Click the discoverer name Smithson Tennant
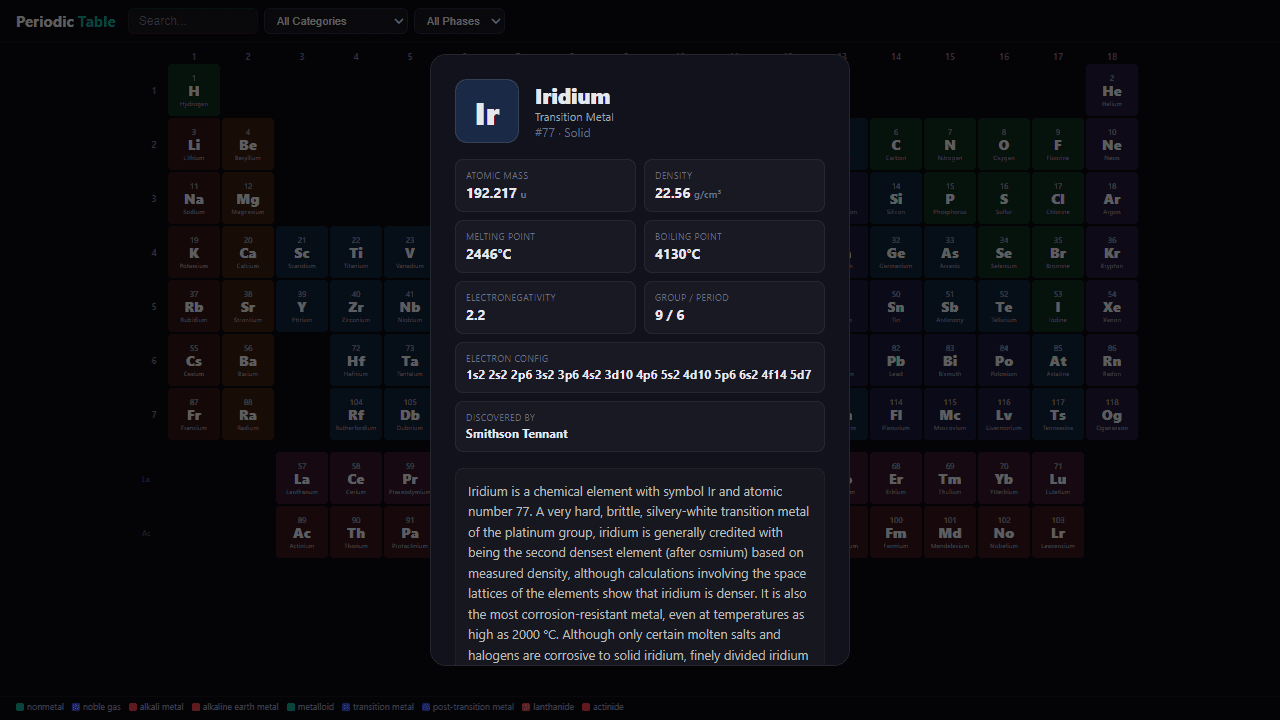Image resolution: width=1280 pixels, height=720 pixels. coord(517,434)
